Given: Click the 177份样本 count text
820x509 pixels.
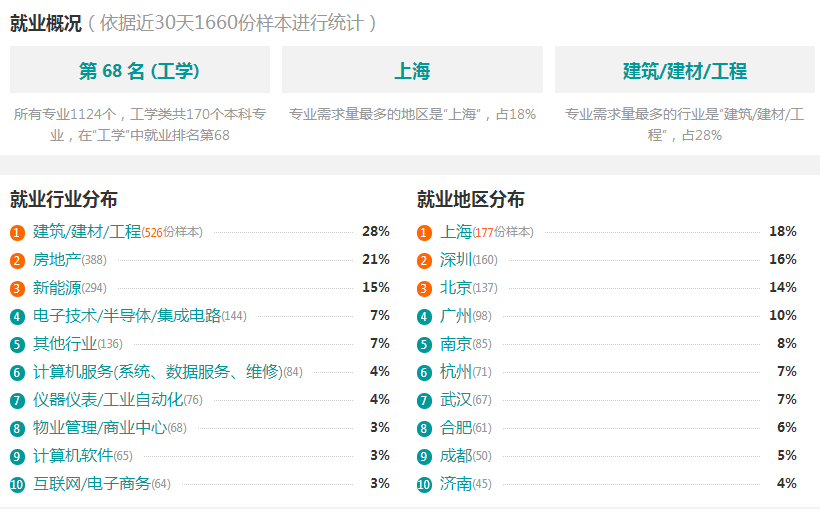Looking at the screenshot, I should tap(503, 232).
